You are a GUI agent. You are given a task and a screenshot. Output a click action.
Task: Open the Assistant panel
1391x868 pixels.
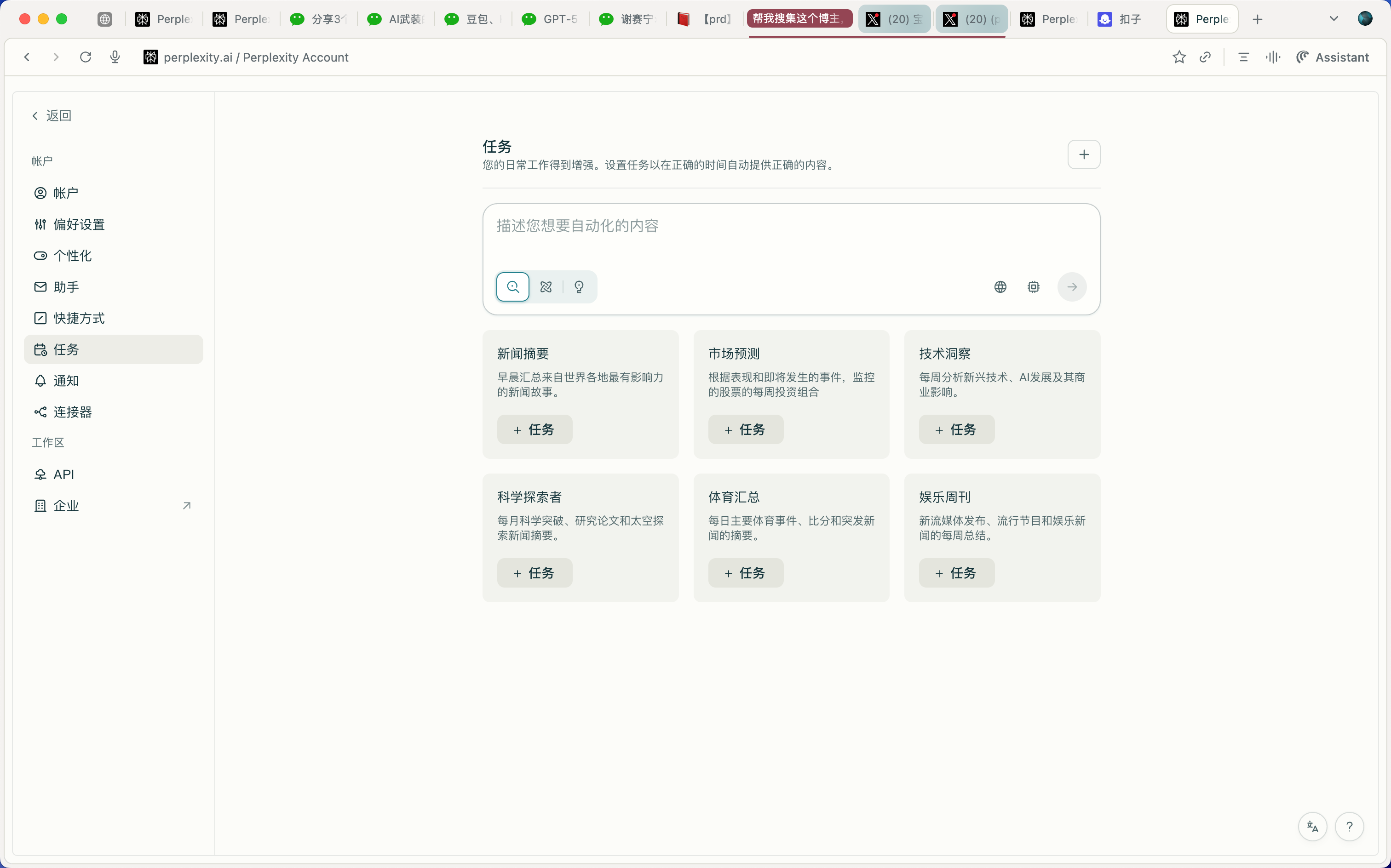point(1333,57)
